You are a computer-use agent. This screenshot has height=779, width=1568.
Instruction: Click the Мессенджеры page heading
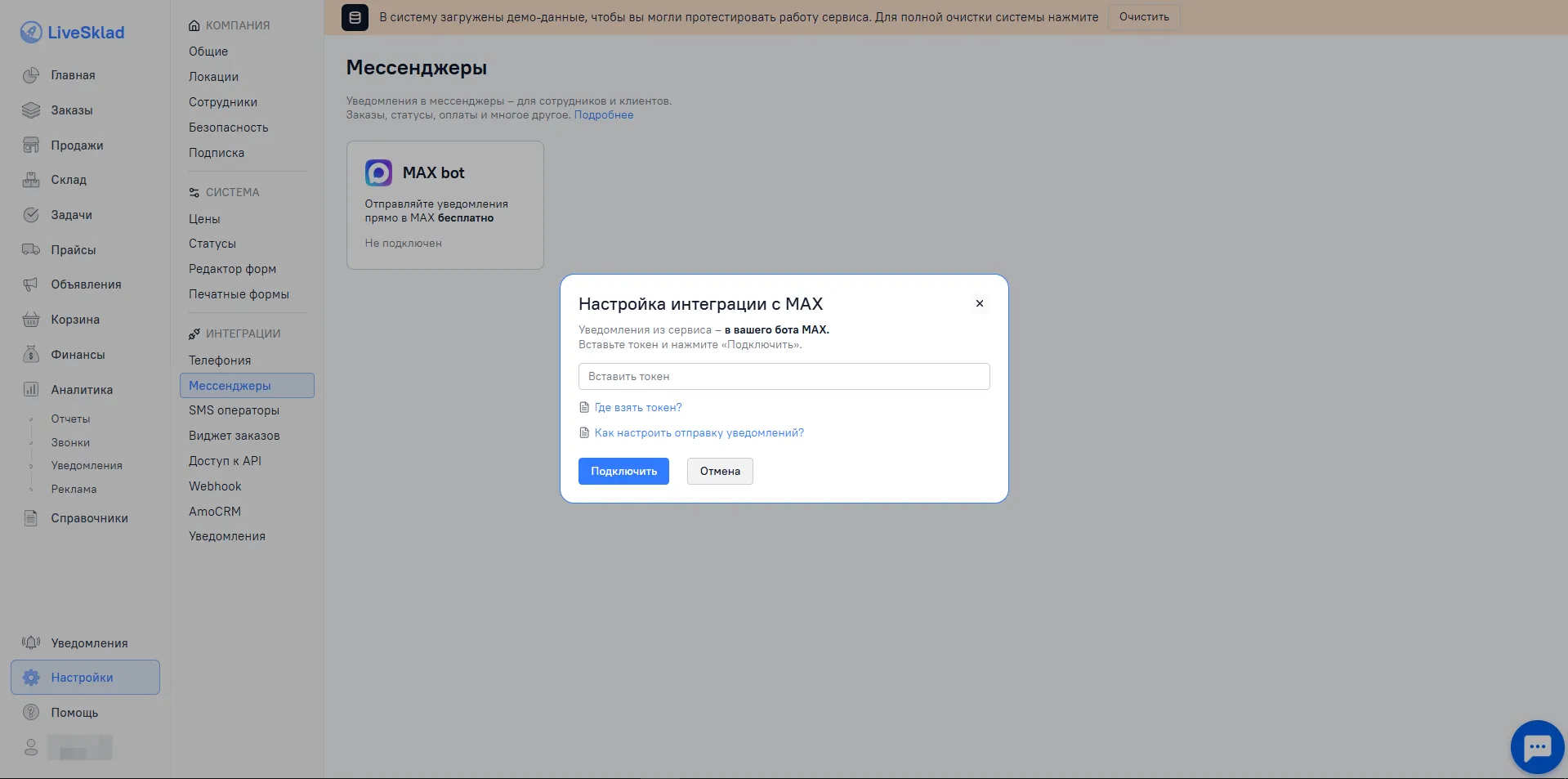pyautogui.click(x=417, y=68)
